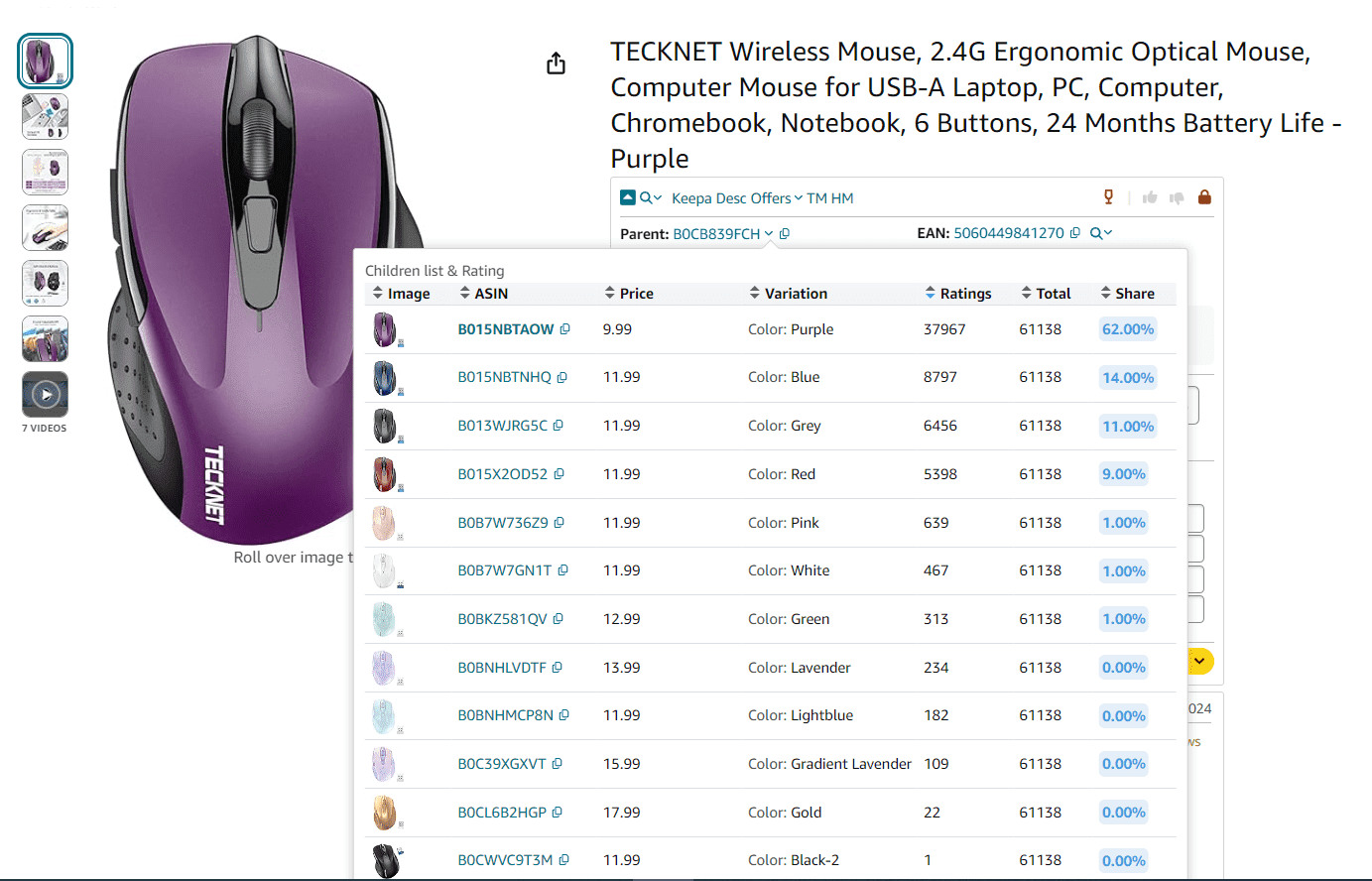Copy the EAN number using copy icon
1372x881 pixels.
point(1074,232)
